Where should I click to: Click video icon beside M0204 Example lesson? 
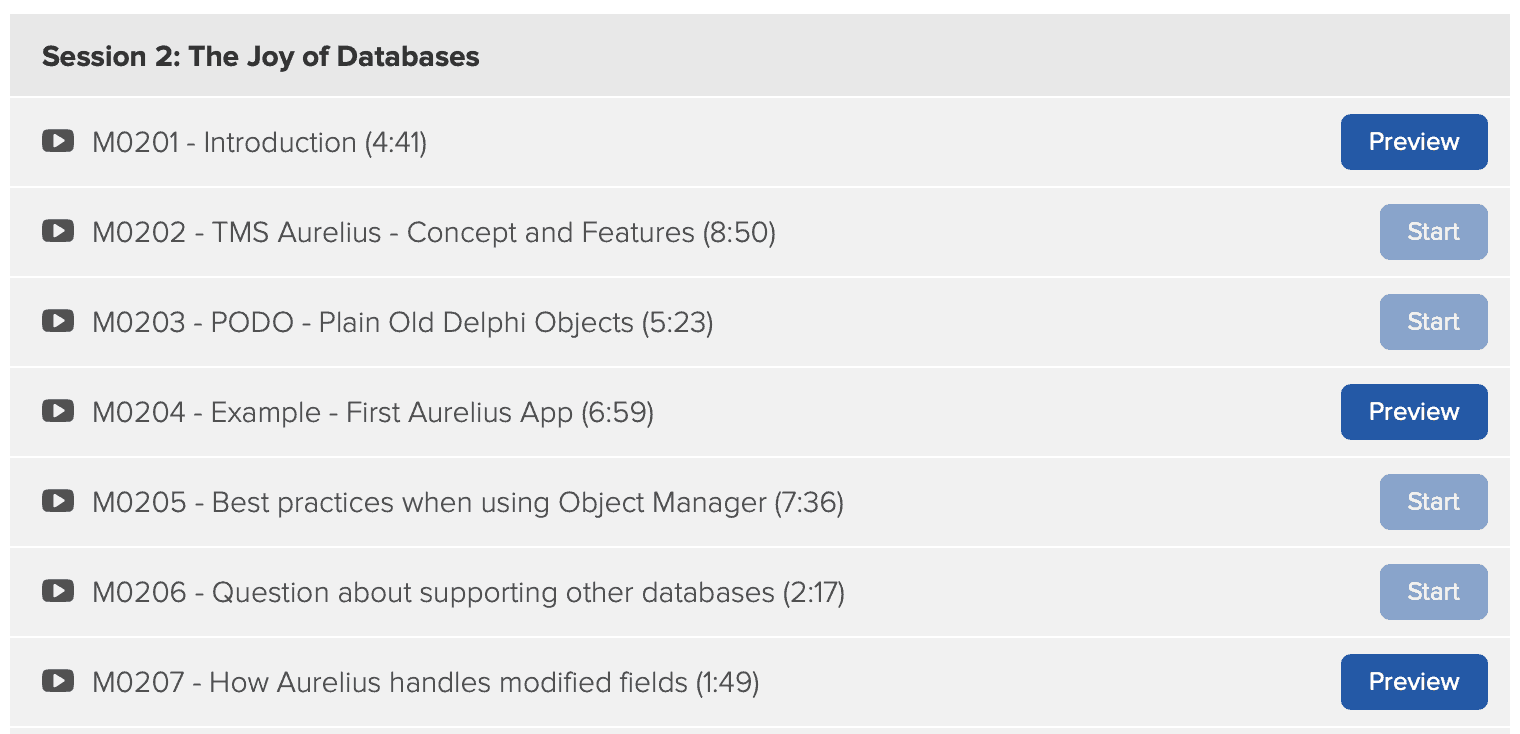(57, 411)
